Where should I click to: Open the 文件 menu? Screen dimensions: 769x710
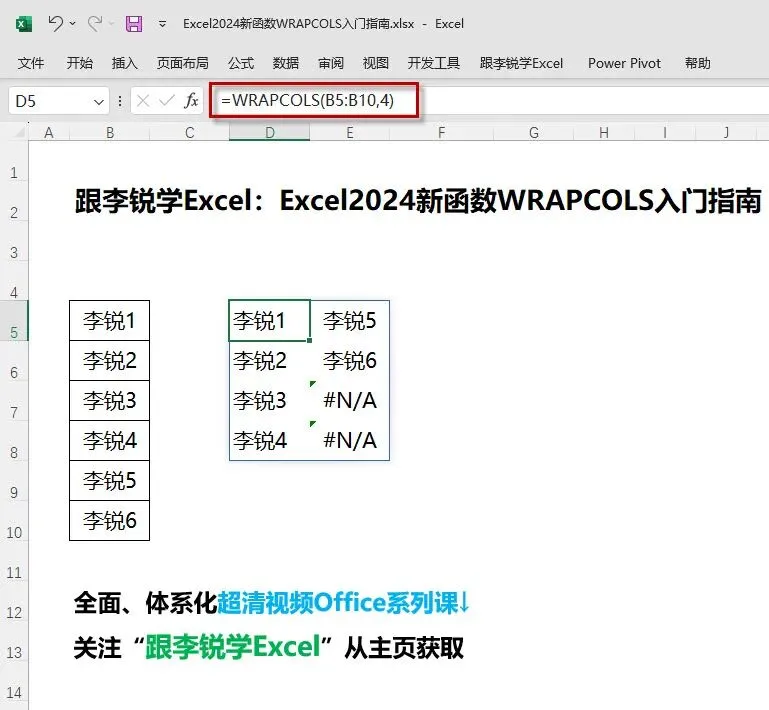pyautogui.click(x=31, y=63)
